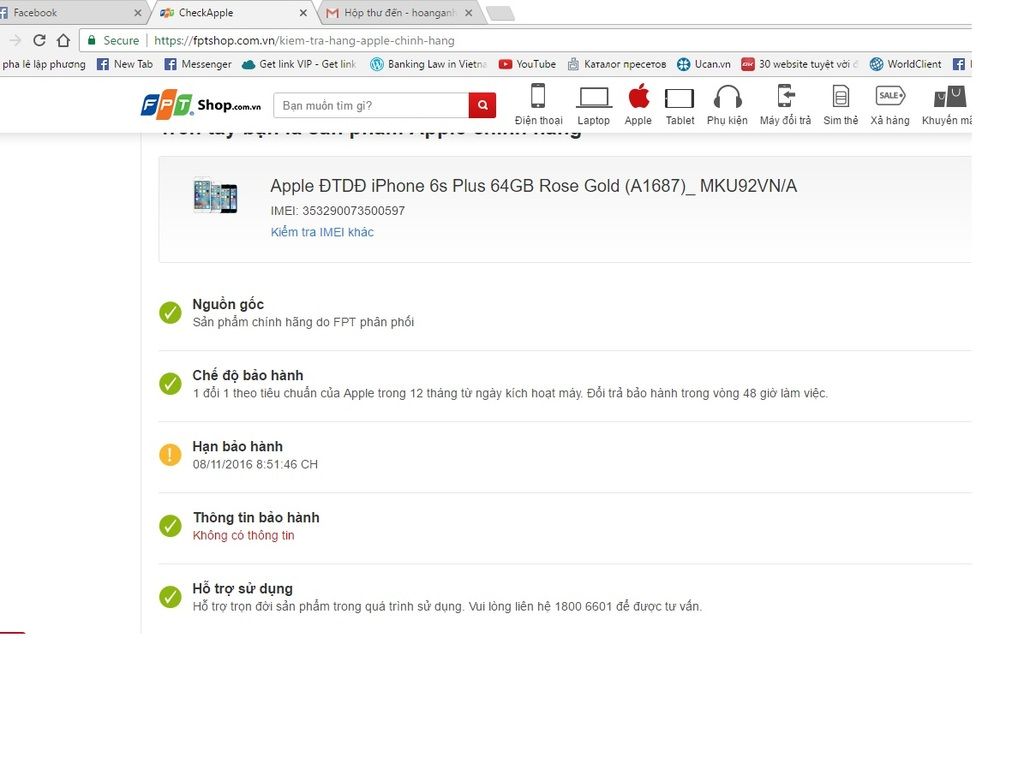Click the 'Thông tin bảo hành' heading

pyautogui.click(x=256, y=518)
